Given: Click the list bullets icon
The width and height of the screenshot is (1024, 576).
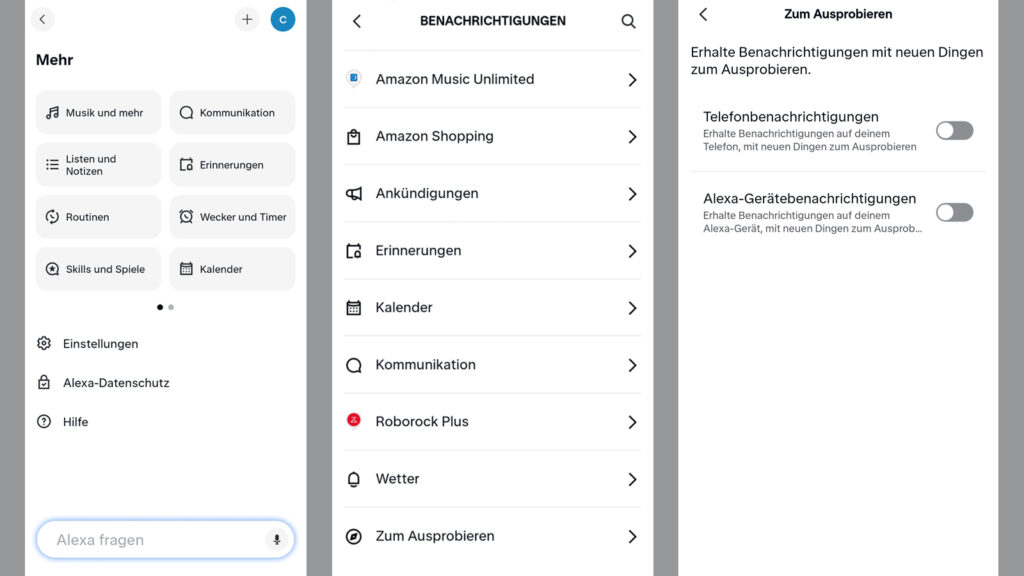Looking at the screenshot, I should pos(52,165).
